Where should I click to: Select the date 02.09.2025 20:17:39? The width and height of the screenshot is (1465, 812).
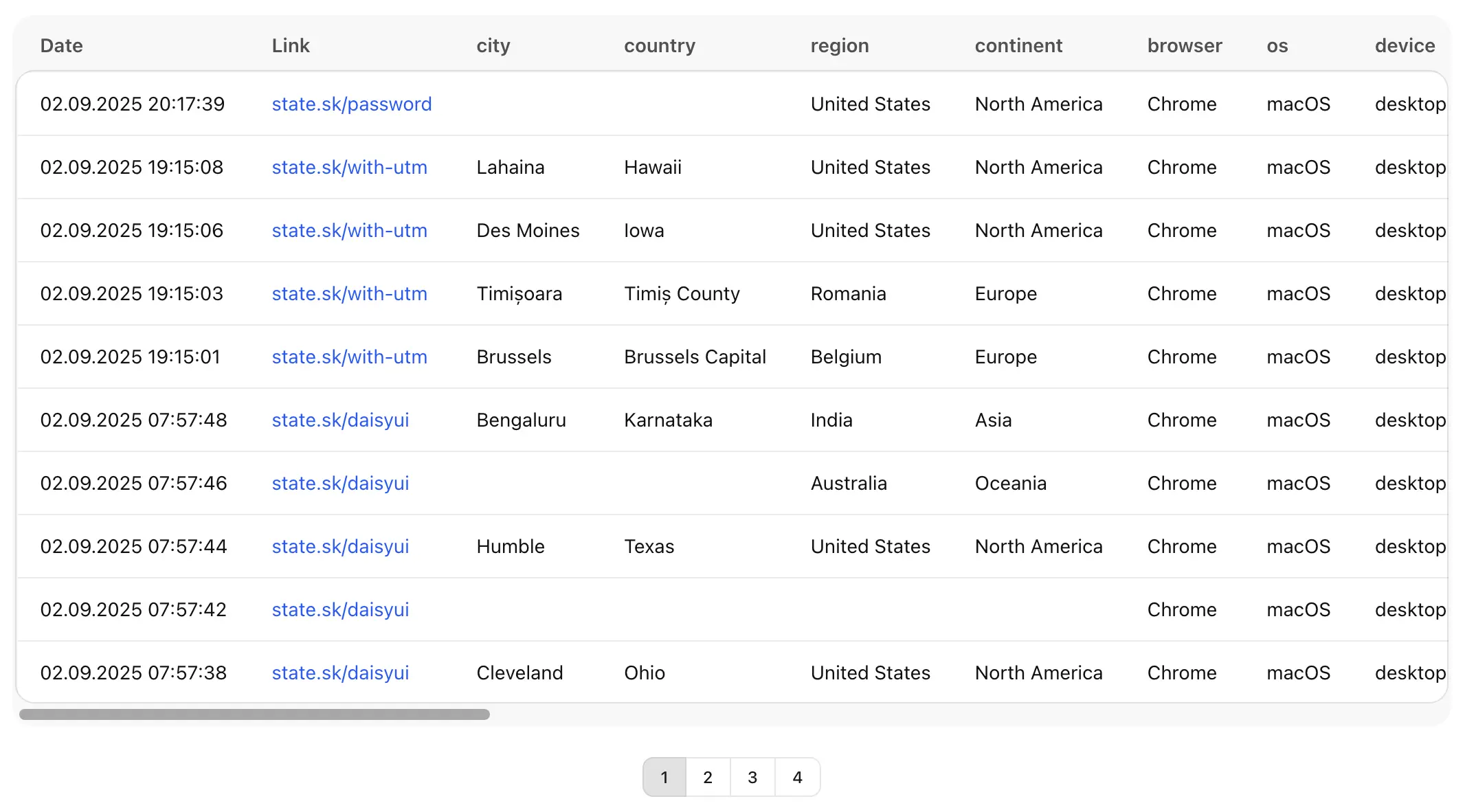[x=133, y=104]
